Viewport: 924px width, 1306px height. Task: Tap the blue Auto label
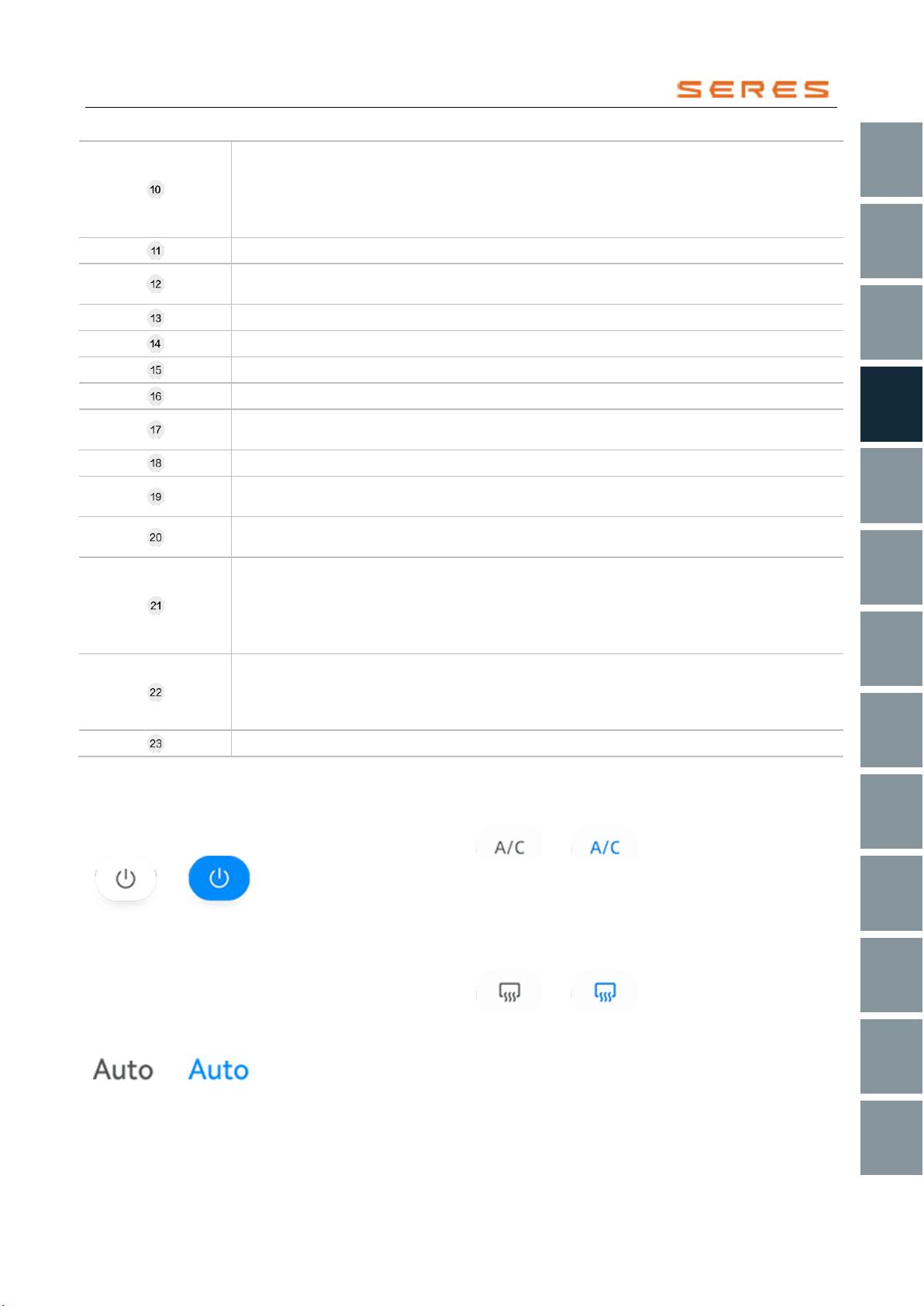(219, 1070)
